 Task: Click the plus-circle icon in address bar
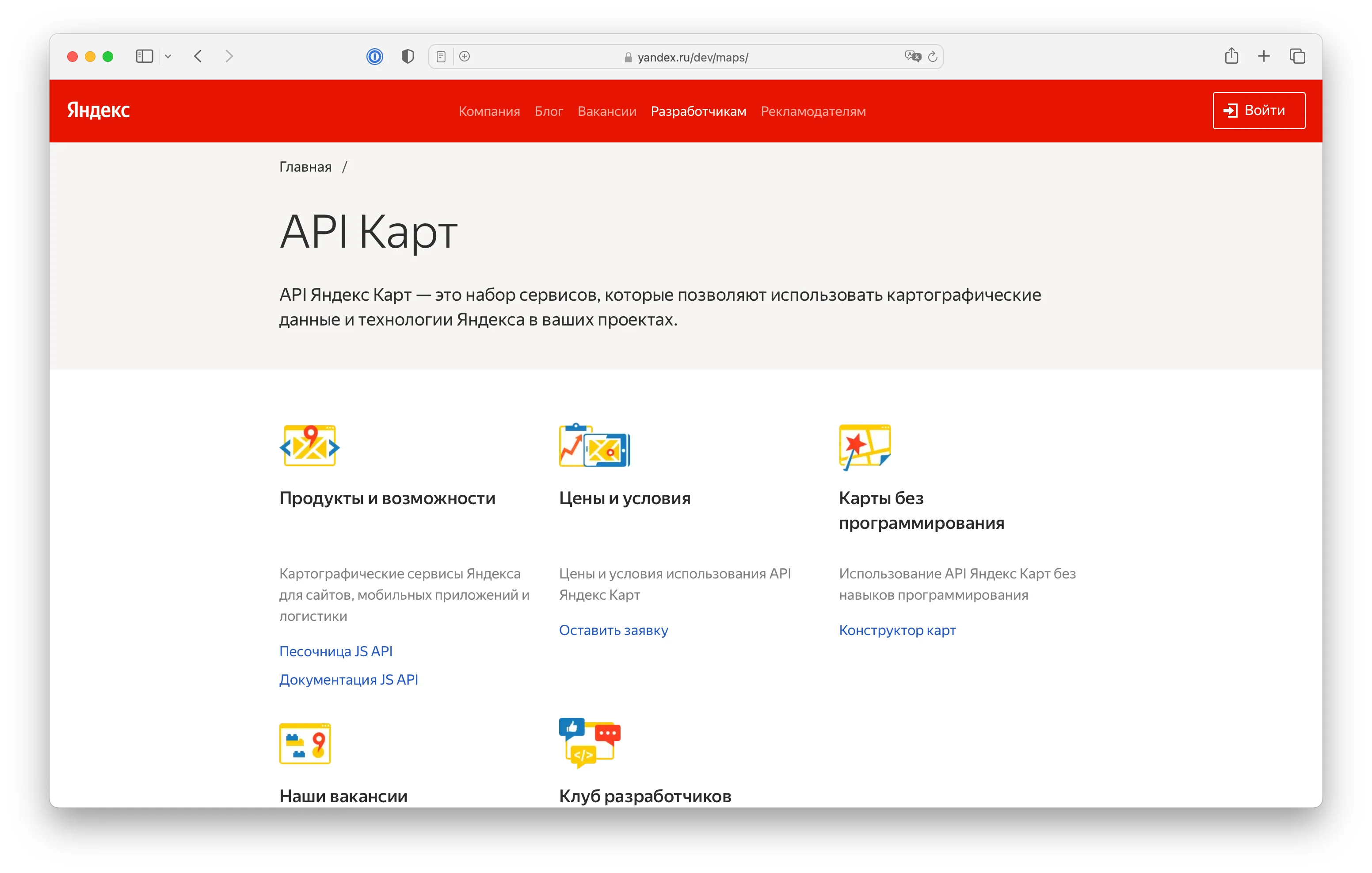pyautogui.click(x=465, y=57)
